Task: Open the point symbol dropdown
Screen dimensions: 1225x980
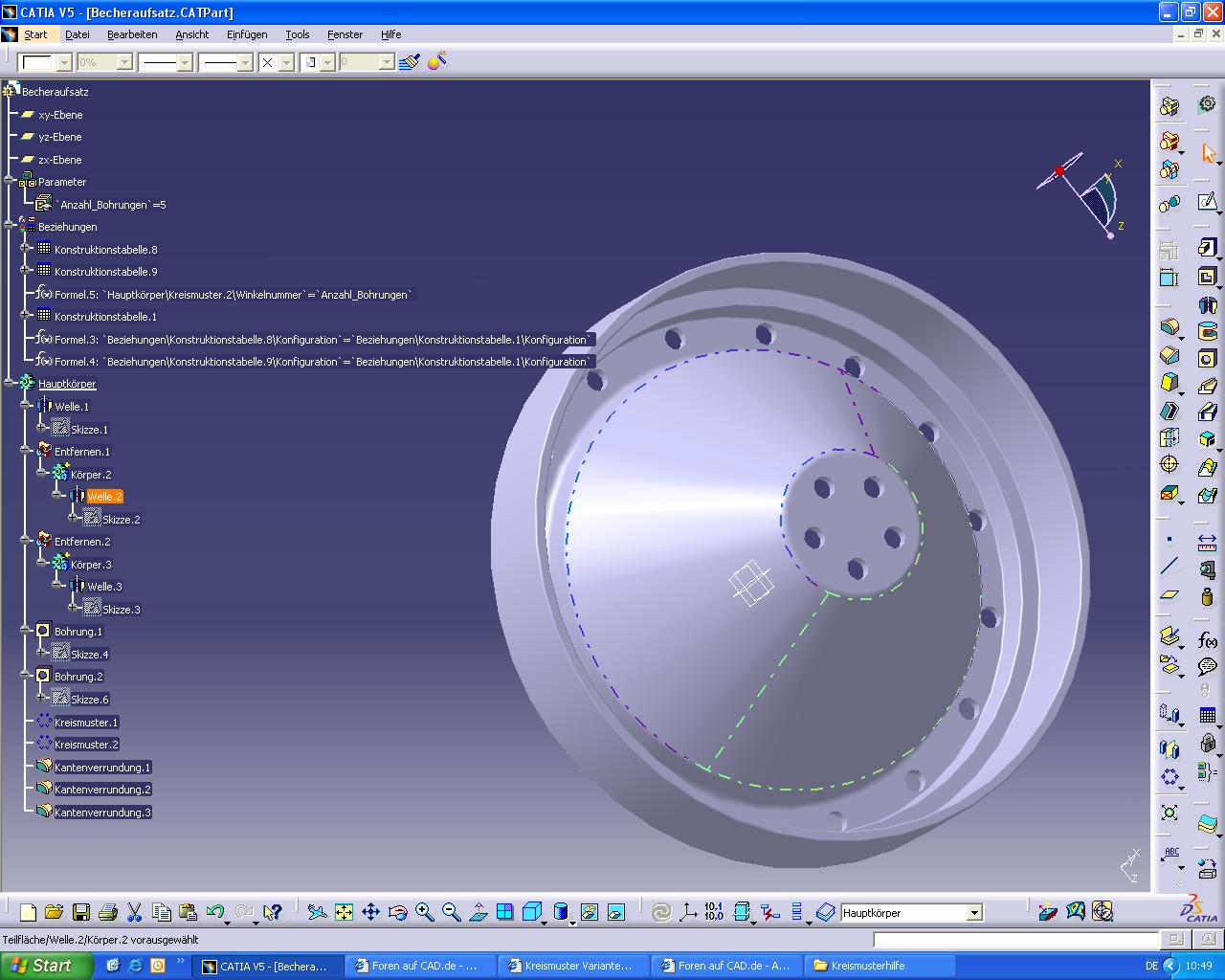Action: pos(285,62)
